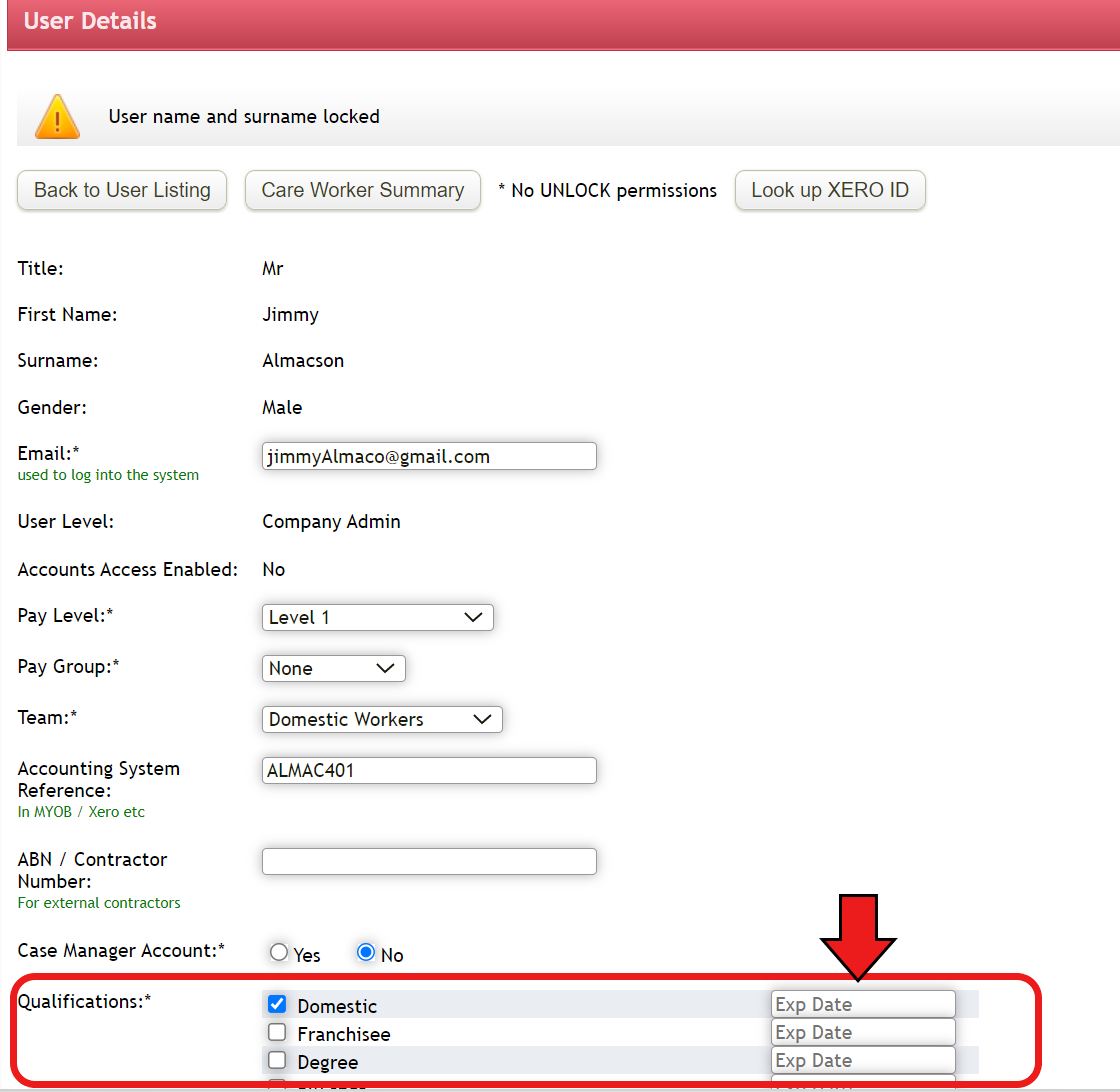Check the Franchisee qualification checkbox
Screen dimensions: 1120x1092
point(277,1033)
